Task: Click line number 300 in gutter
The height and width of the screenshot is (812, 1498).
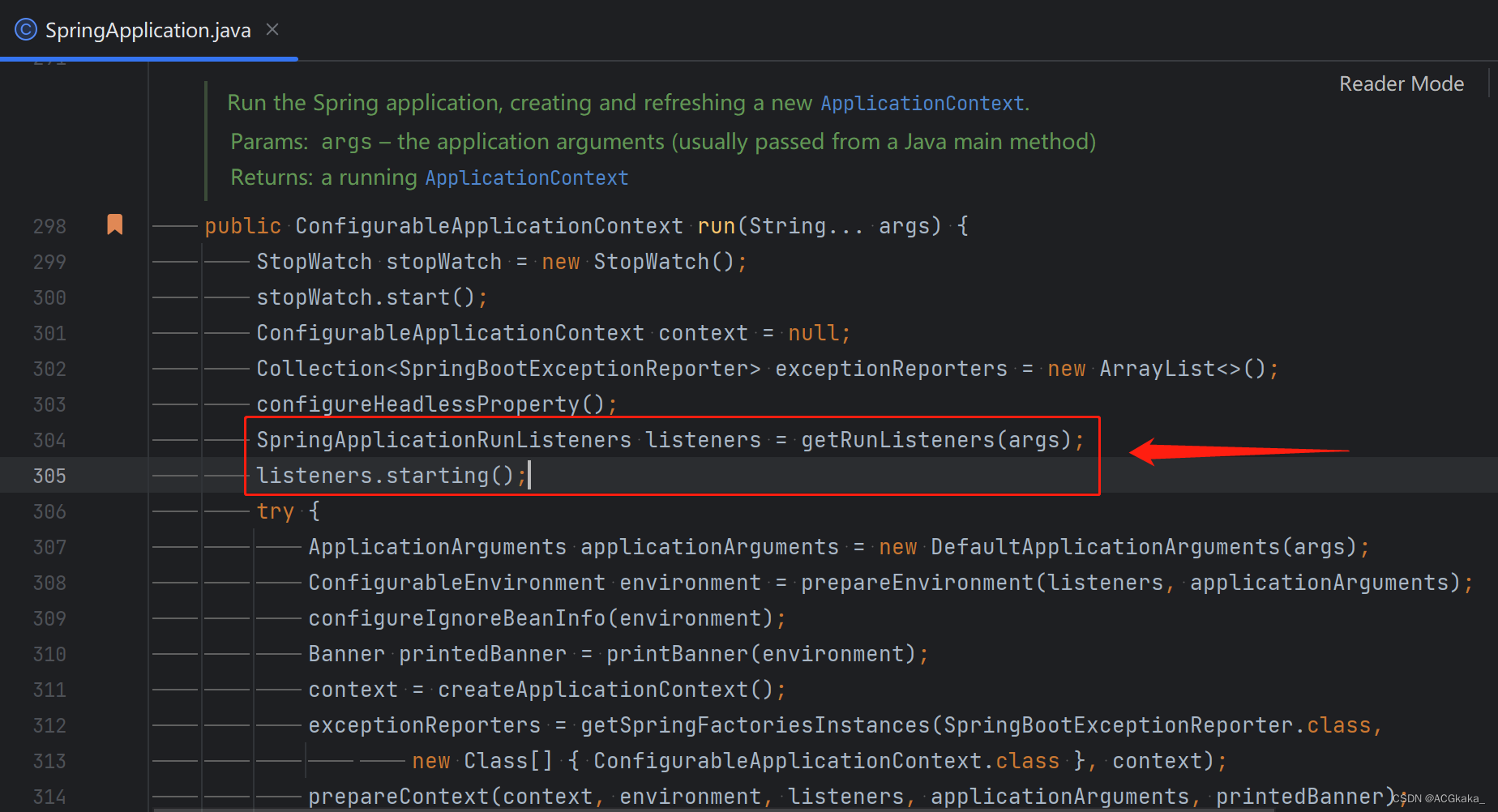Action: point(49,297)
